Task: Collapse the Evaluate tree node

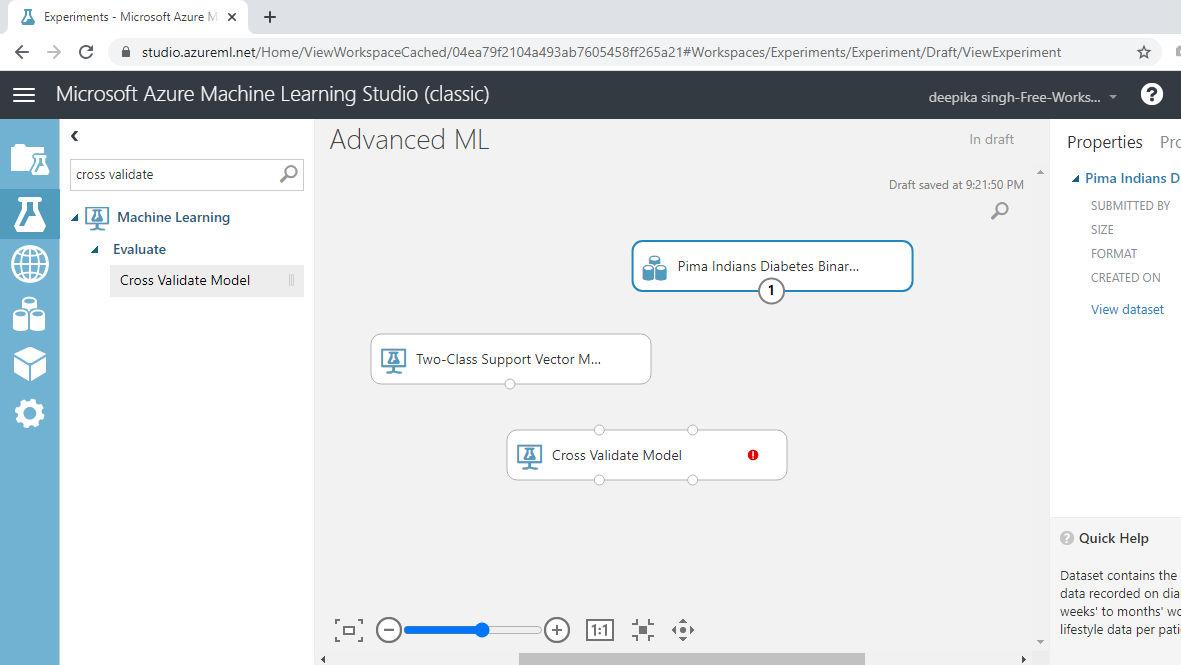Action: (95, 250)
